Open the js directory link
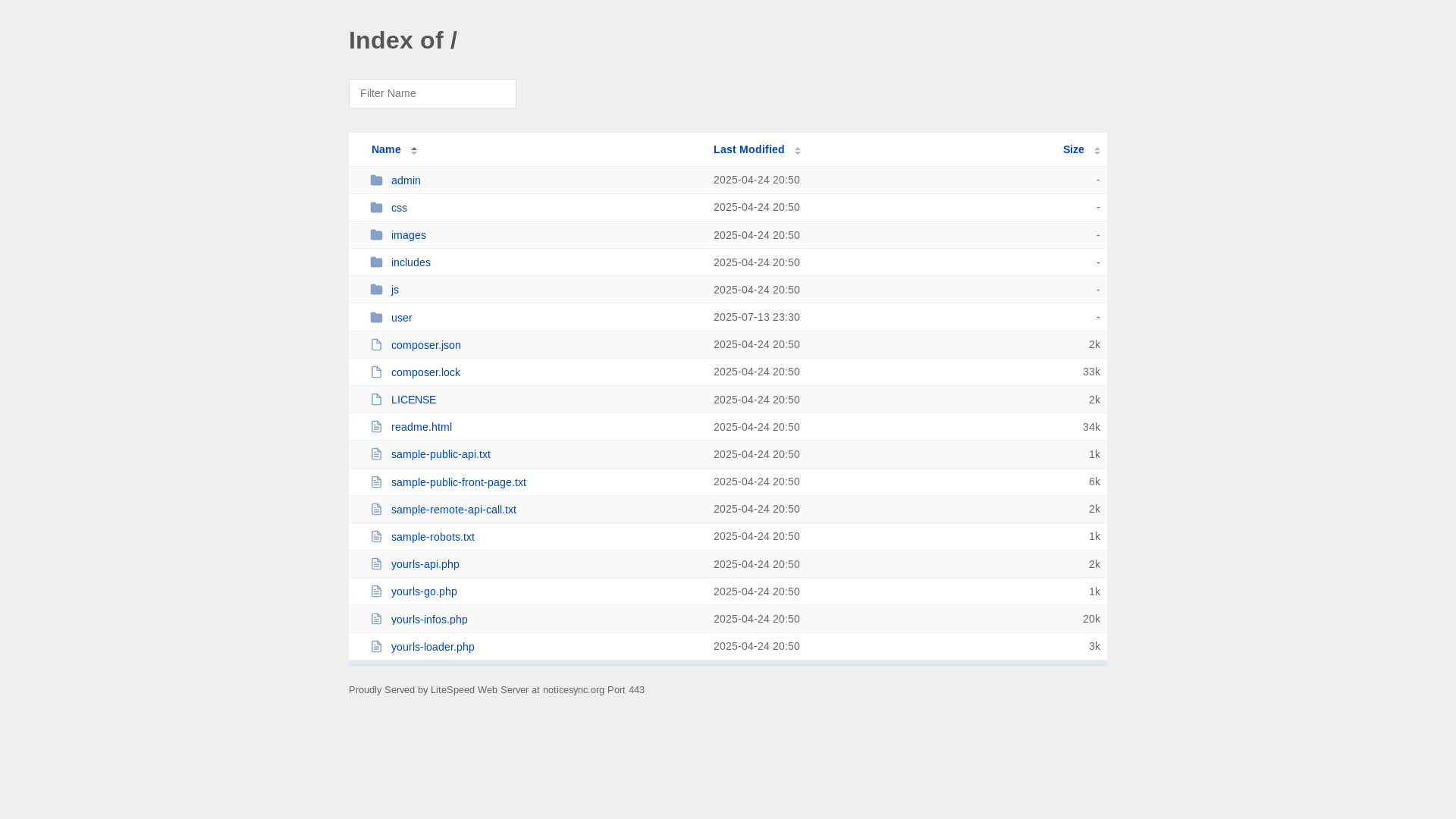The image size is (1456, 819). (395, 290)
